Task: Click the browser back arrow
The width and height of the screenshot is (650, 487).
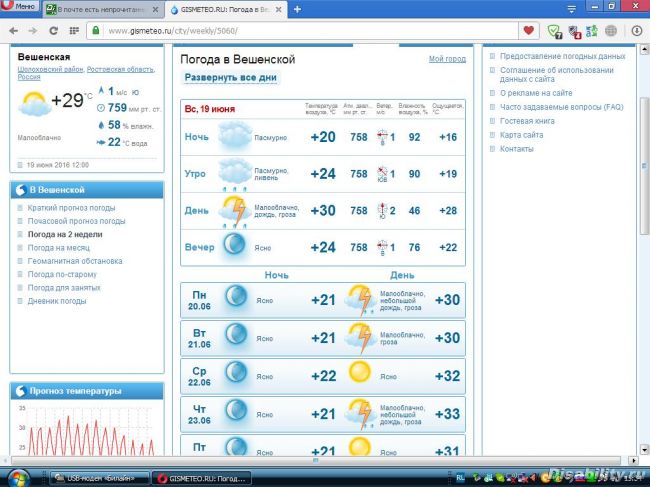Action: coord(13,30)
